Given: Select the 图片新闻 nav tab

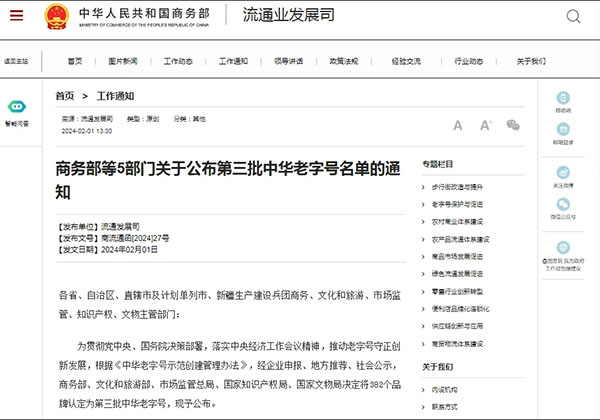Looking at the screenshot, I should click(122, 61).
